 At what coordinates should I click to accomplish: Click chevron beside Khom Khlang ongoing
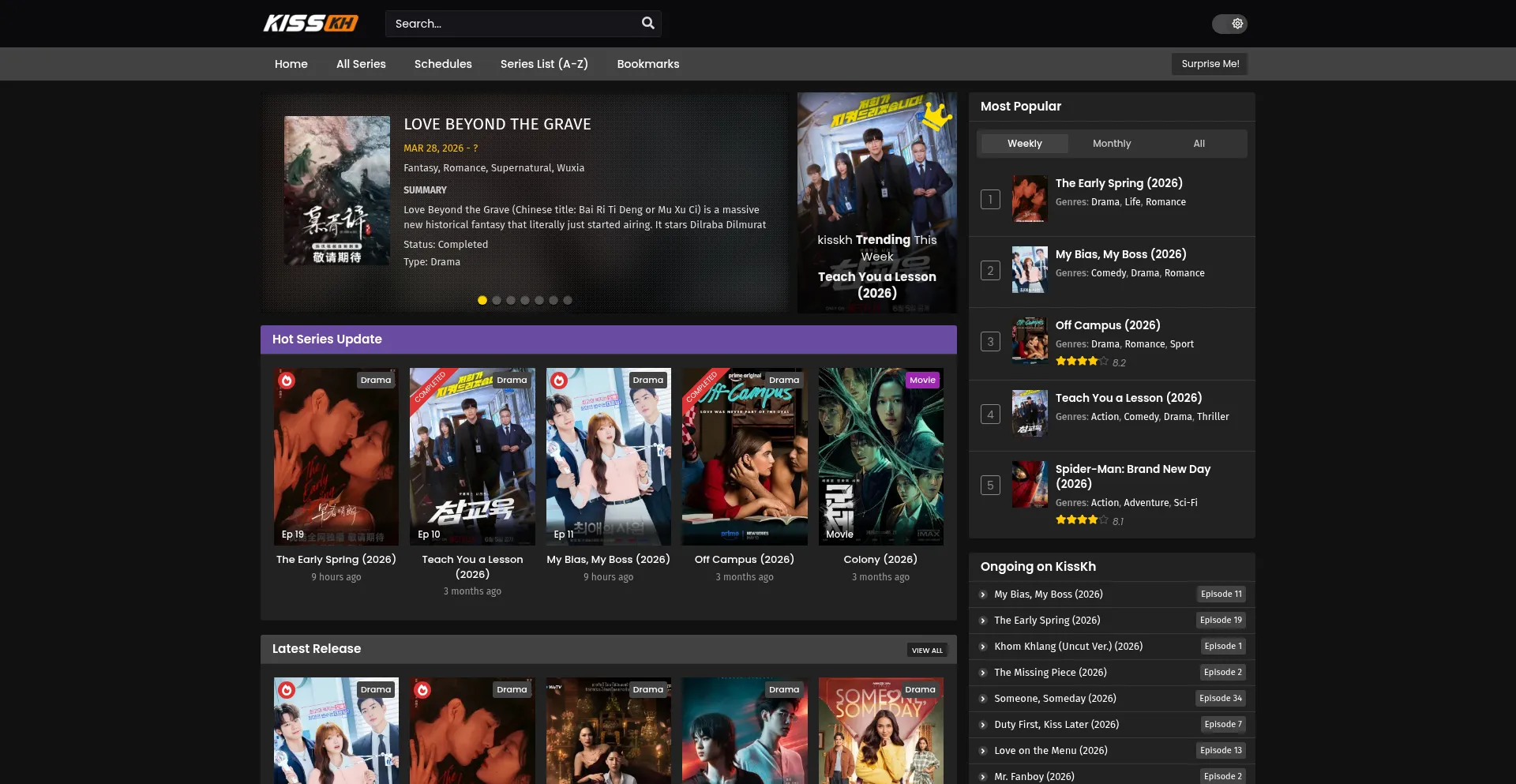(x=983, y=647)
